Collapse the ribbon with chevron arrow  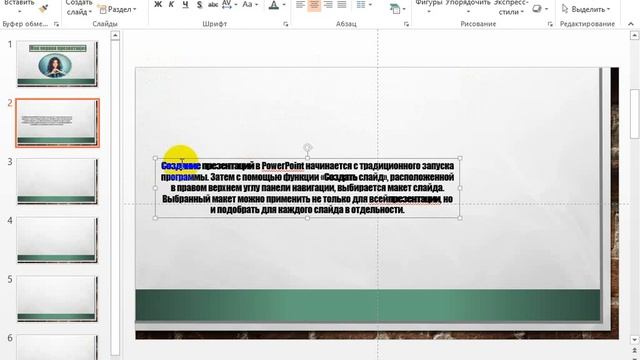coord(631,24)
